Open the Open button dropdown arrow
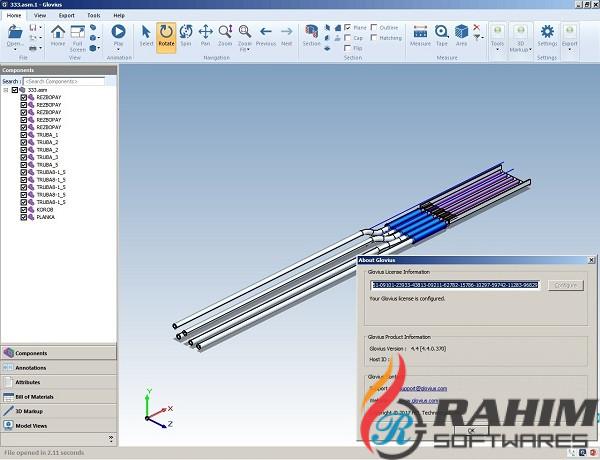600x460 pixels. click(x=15, y=49)
